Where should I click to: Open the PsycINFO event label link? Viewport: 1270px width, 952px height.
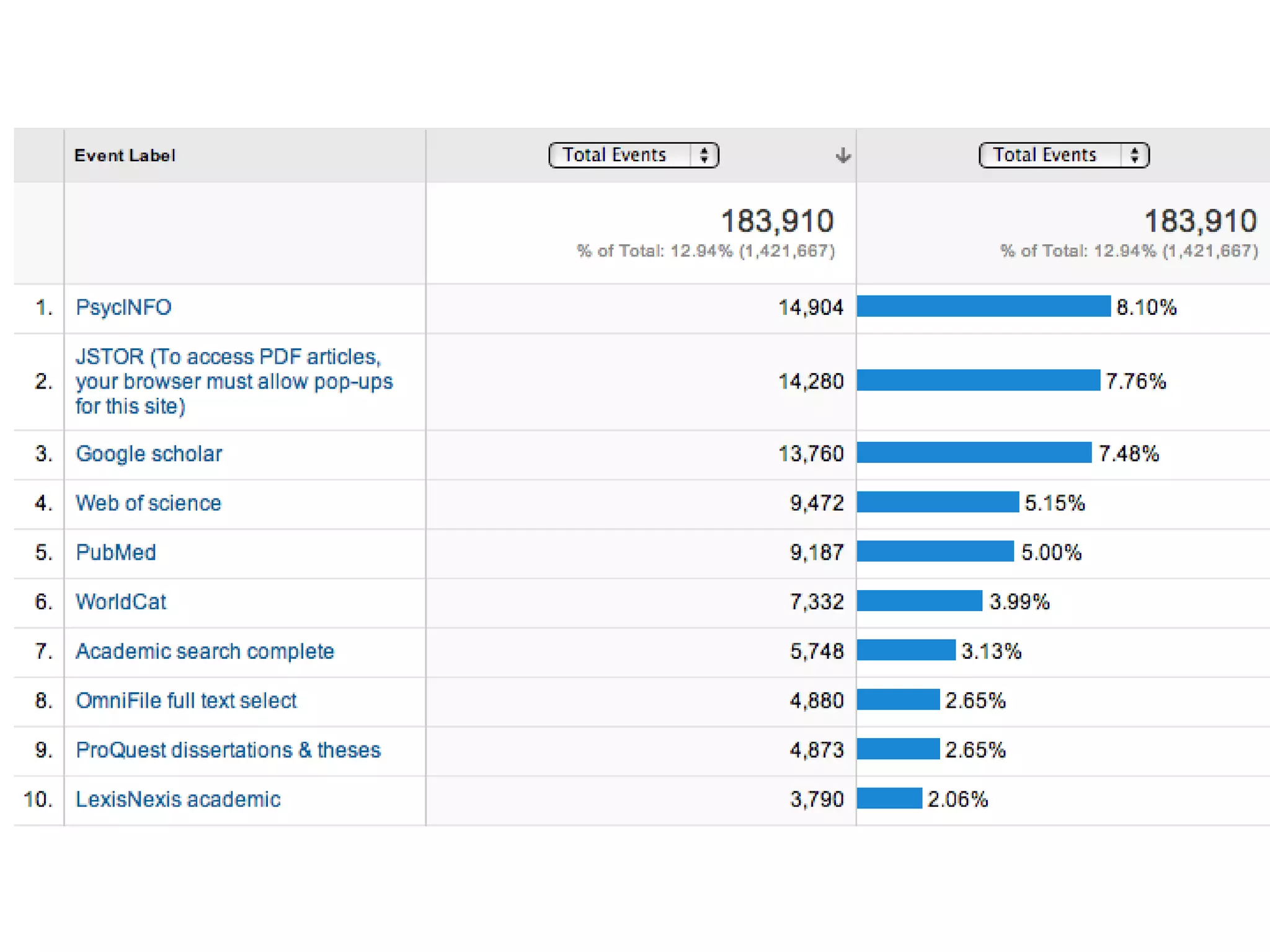123,307
